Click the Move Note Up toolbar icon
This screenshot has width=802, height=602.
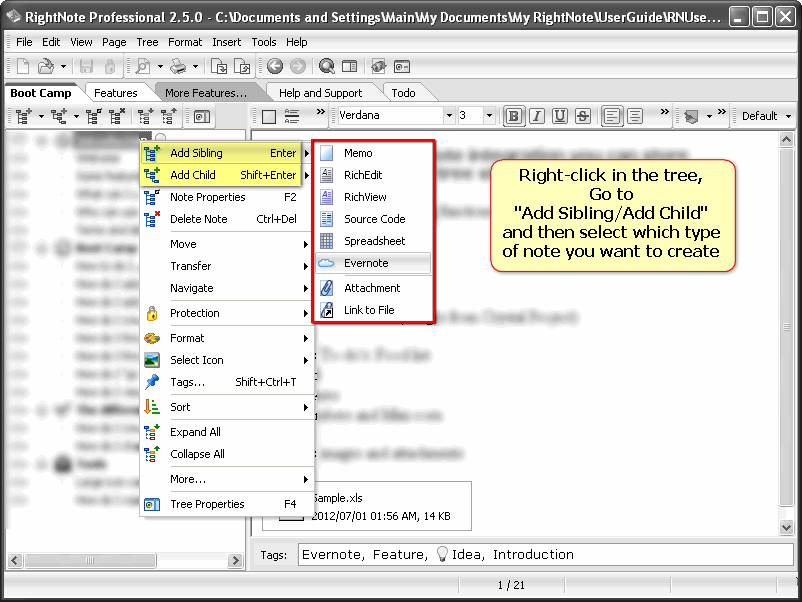click(168, 117)
